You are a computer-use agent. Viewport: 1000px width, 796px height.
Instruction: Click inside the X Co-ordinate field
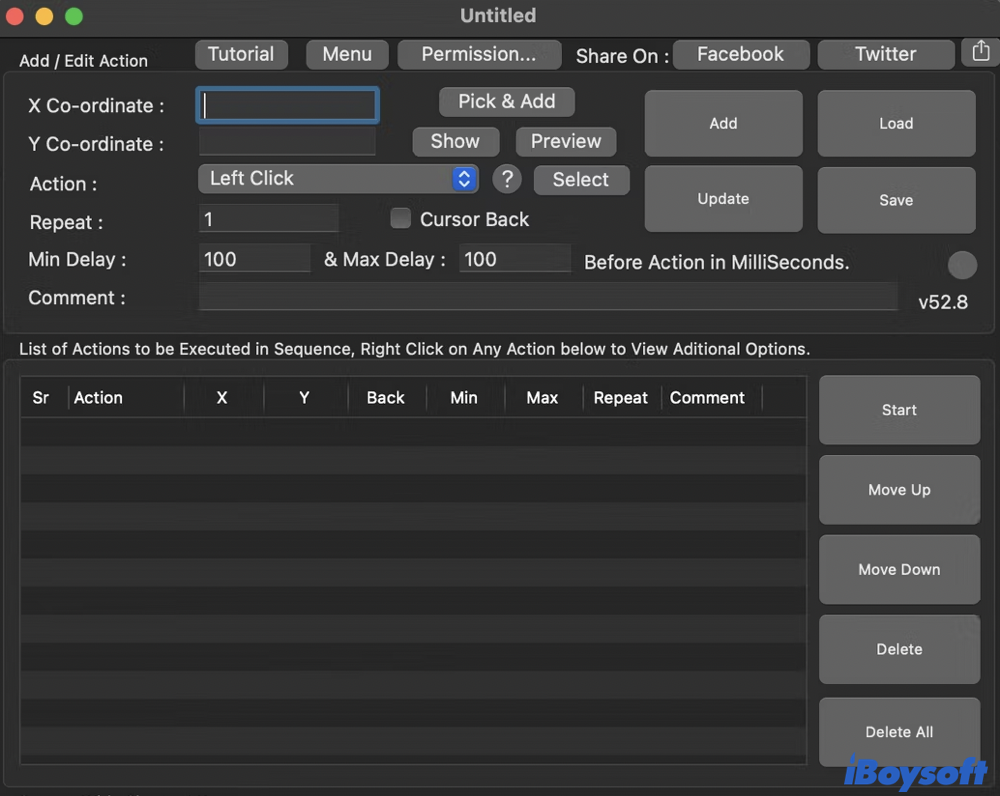coord(288,105)
